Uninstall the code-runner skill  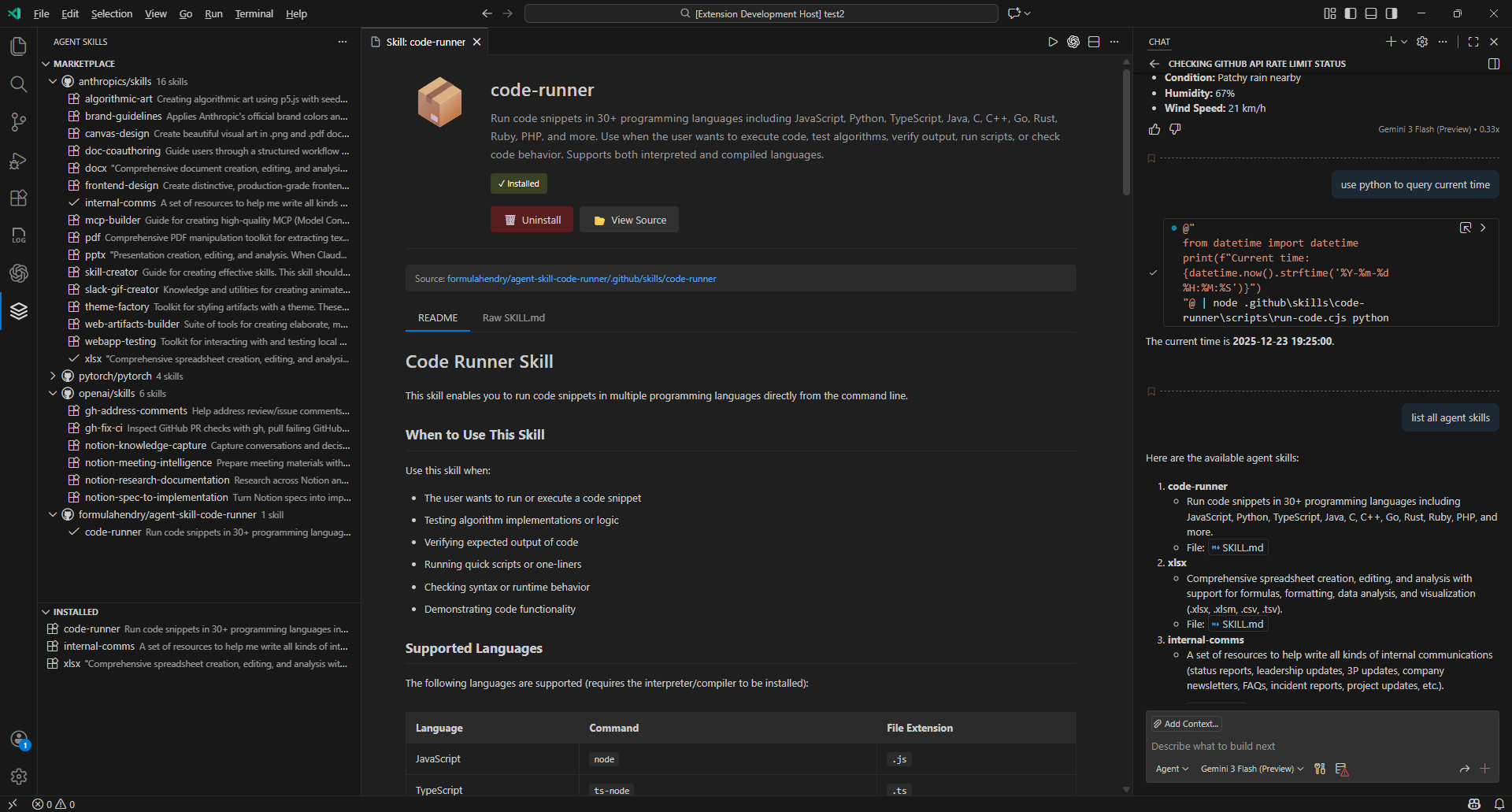[x=532, y=220]
